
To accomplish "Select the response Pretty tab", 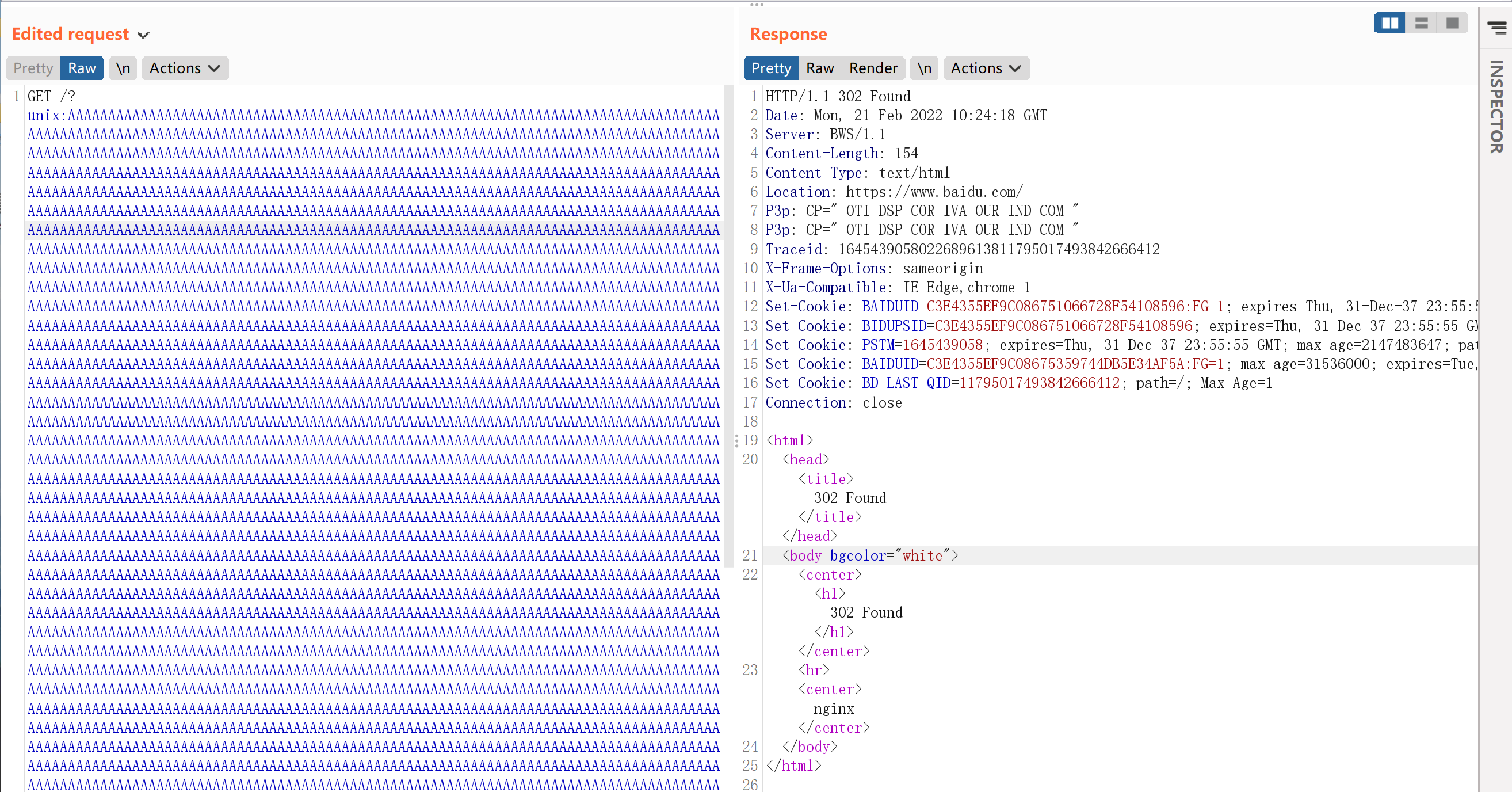I will 772,68.
